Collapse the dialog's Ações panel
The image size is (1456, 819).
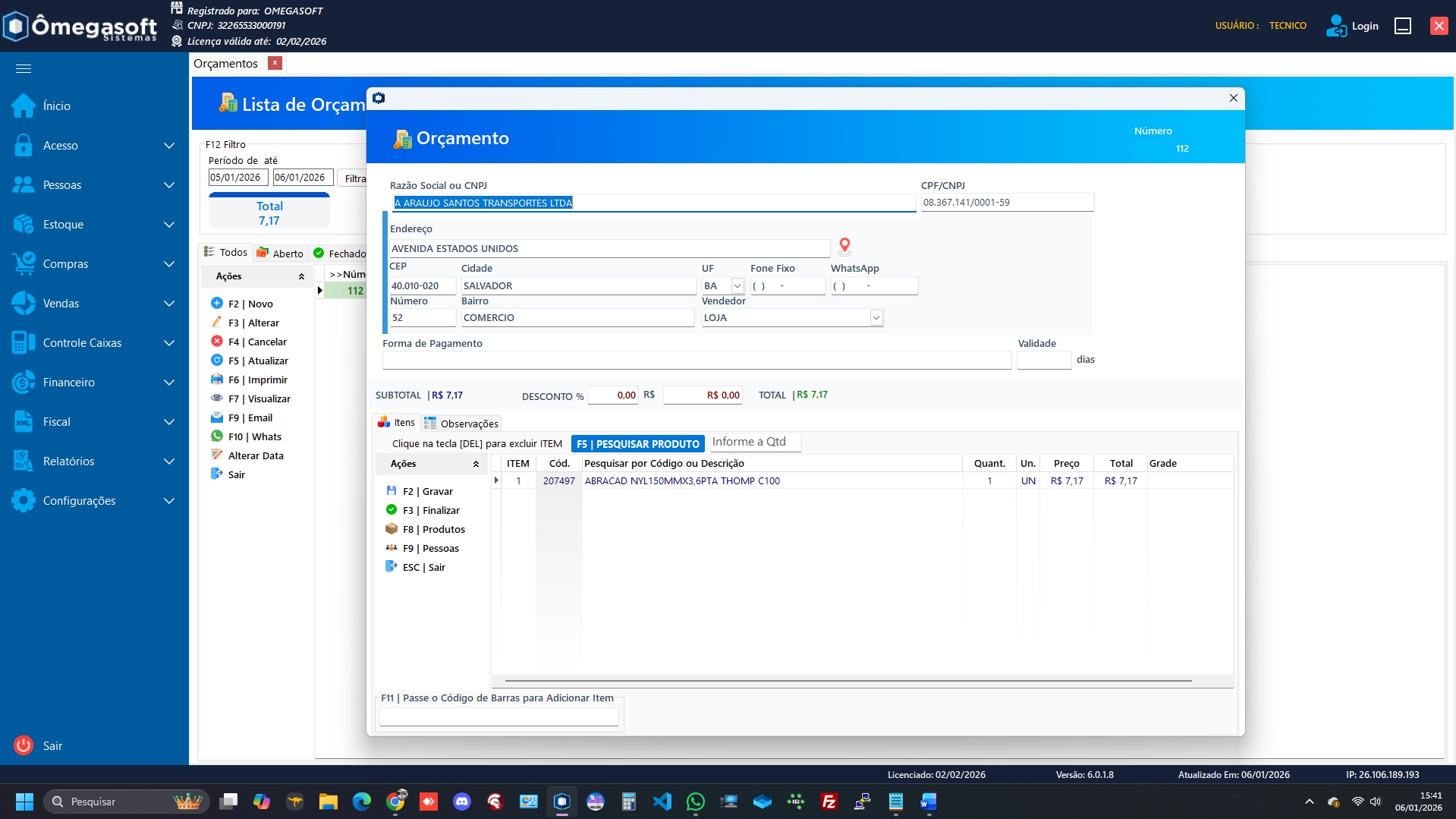point(476,464)
